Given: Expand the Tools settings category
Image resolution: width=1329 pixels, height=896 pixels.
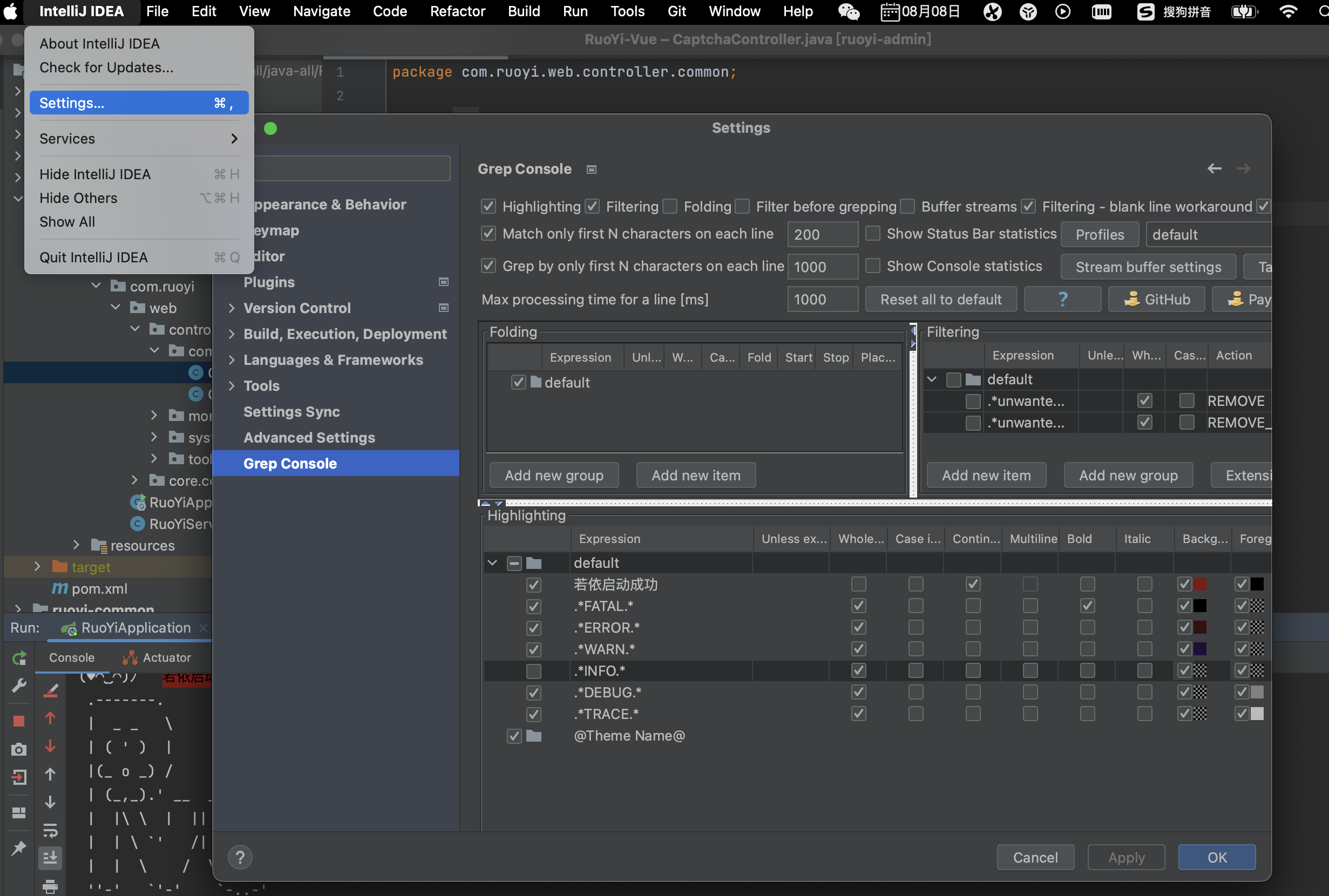Looking at the screenshot, I should click(x=232, y=386).
